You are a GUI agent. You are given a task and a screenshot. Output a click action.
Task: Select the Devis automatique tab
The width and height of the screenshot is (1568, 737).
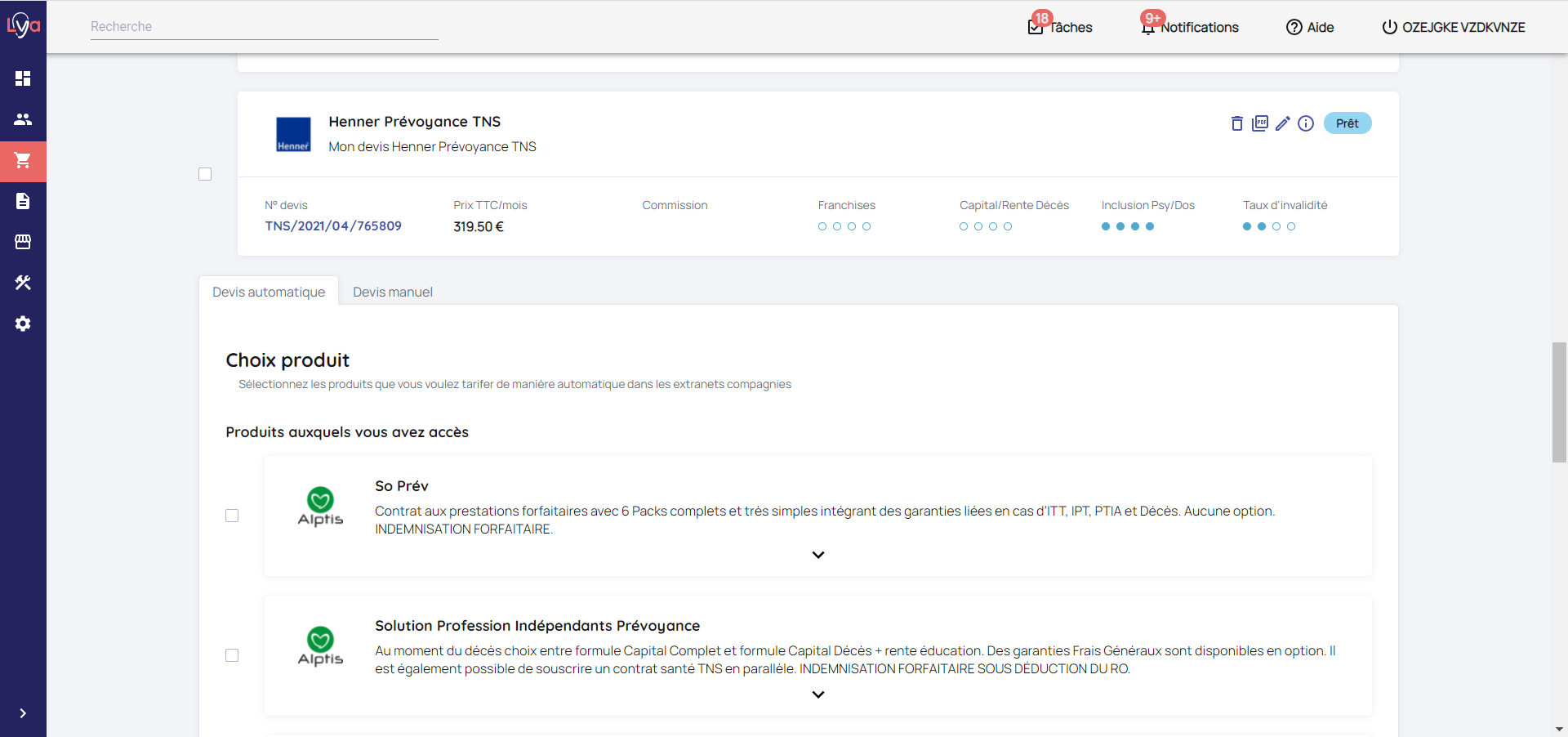[269, 292]
